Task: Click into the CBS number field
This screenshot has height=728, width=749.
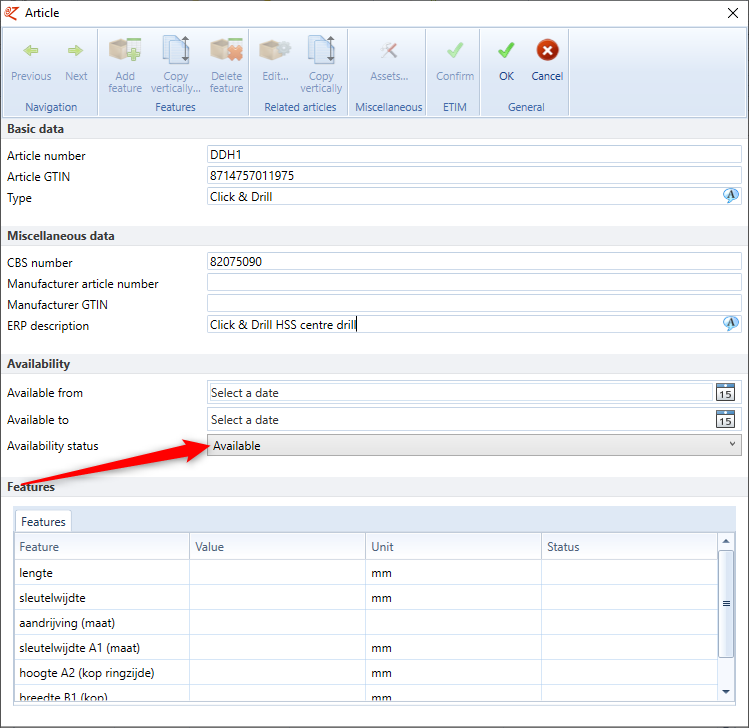Action: [x=474, y=262]
